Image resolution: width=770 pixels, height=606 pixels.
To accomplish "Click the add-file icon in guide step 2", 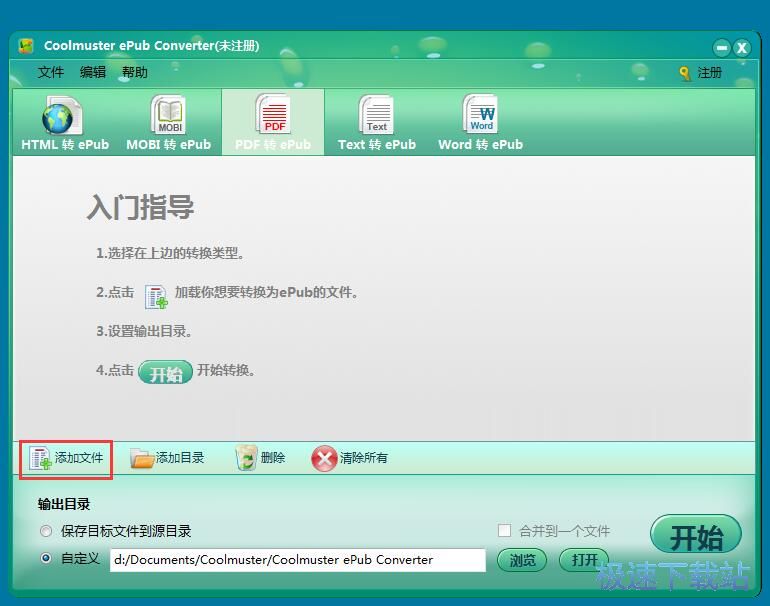I will 156,297.
